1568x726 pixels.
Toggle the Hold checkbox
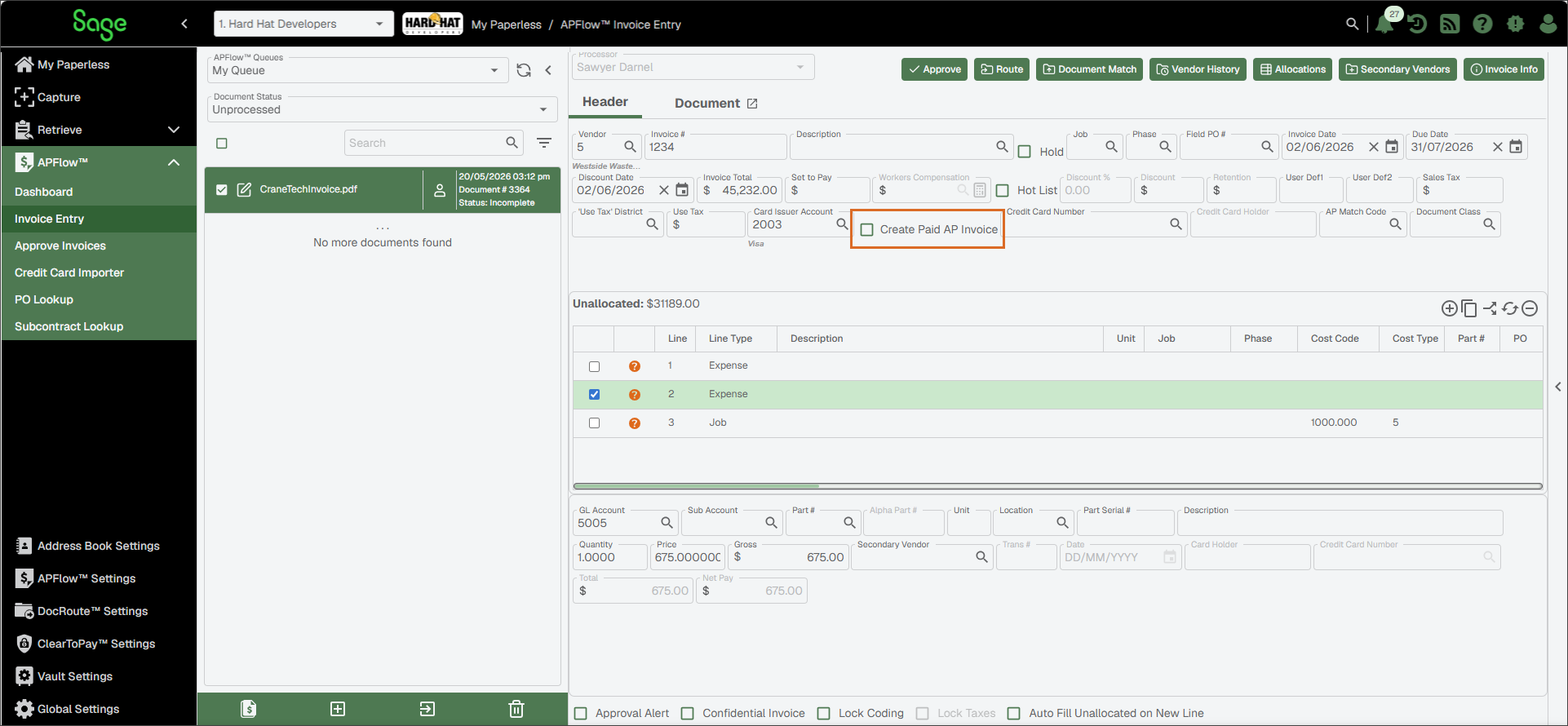pyautogui.click(x=1025, y=152)
